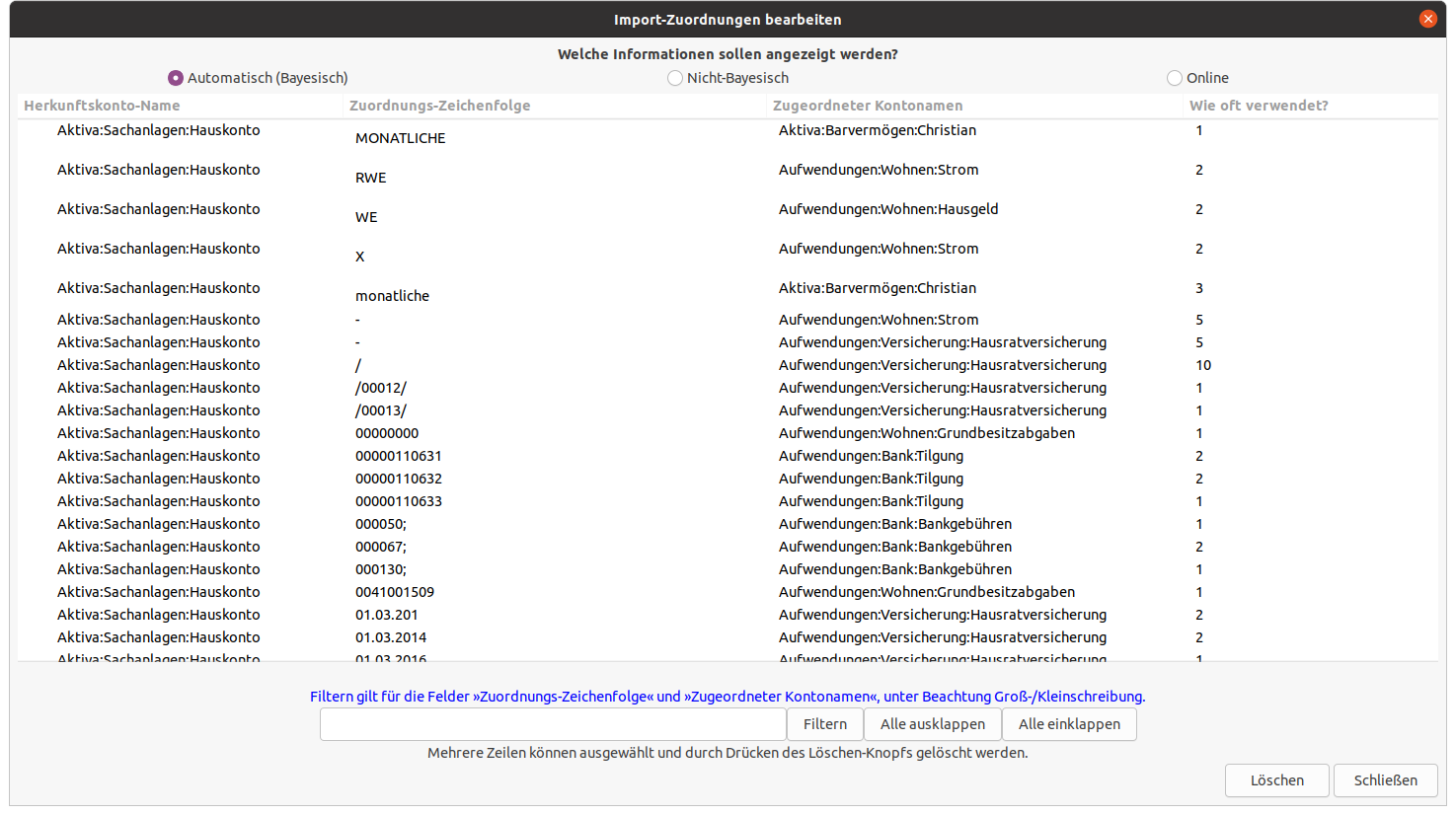Image resolution: width=1456 pixels, height=815 pixels.
Task: Select the row with string MONATLICHE
Action: [401, 138]
